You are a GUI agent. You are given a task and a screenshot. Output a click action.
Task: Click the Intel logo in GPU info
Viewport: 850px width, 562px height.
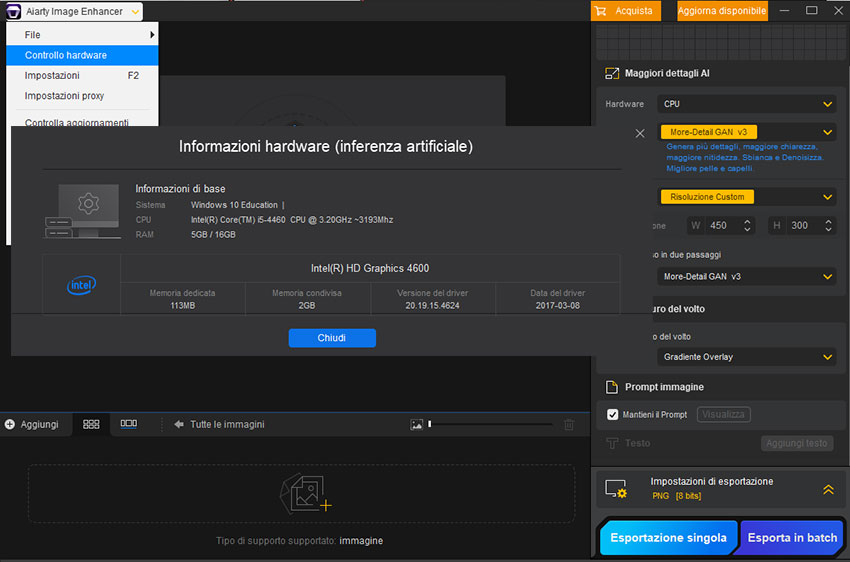tap(81, 285)
